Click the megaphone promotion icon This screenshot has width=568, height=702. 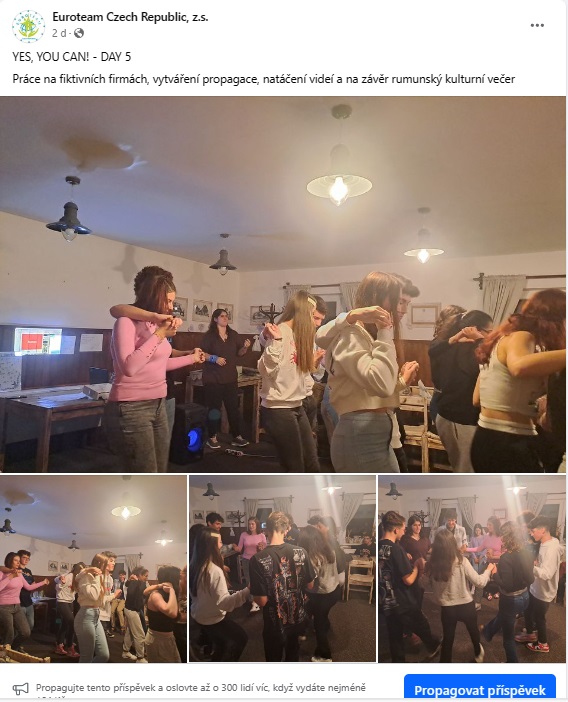pos(21,688)
